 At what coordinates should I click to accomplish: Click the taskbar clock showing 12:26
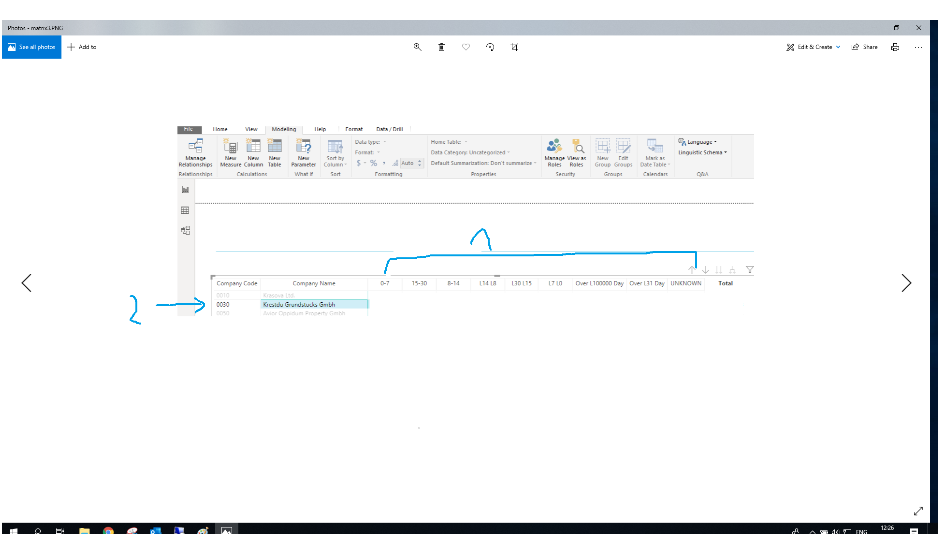888,529
